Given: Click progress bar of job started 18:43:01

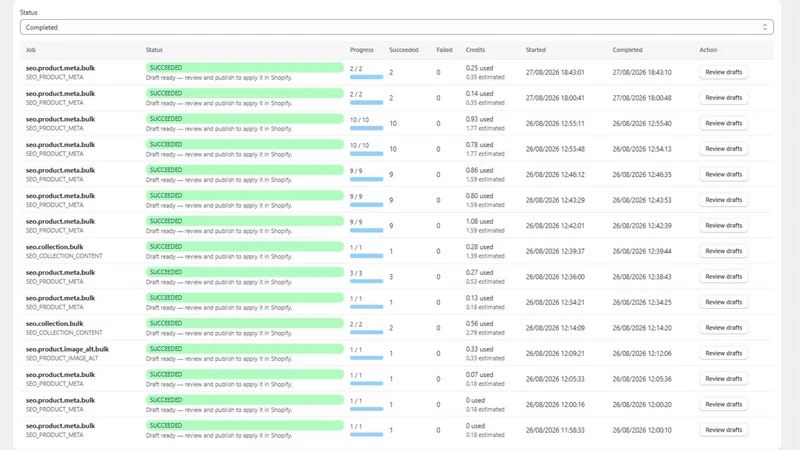Looking at the screenshot, I should [366, 77].
